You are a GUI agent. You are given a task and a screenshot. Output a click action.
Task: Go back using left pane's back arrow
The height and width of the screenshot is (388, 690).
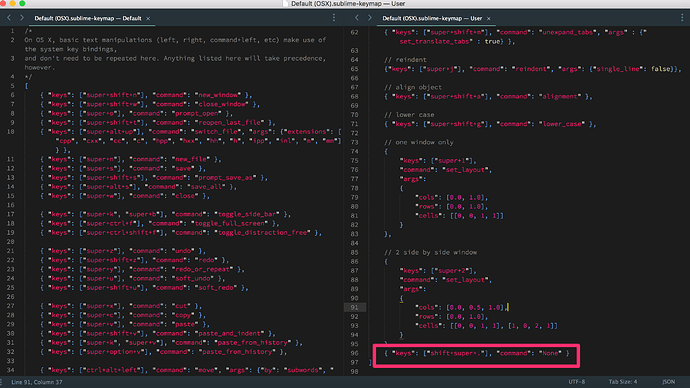coord(9,18)
